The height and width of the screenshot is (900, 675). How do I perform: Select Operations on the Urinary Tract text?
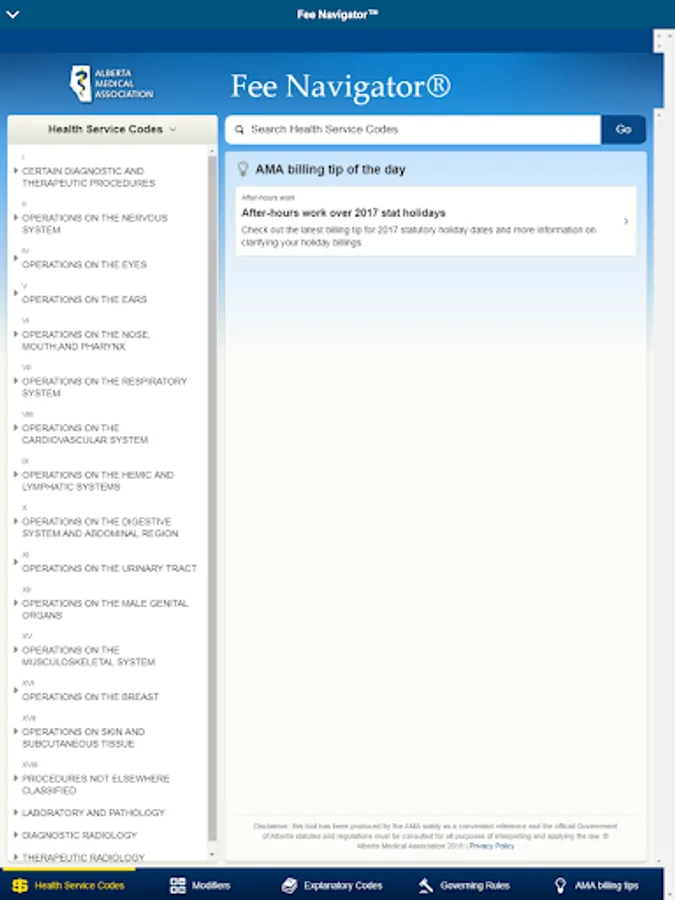pyautogui.click(x=109, y=568)
